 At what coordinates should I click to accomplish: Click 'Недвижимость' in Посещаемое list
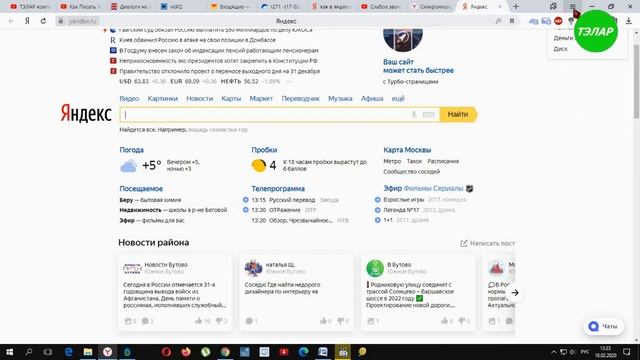pyautogui.click(x=140, y=210)
